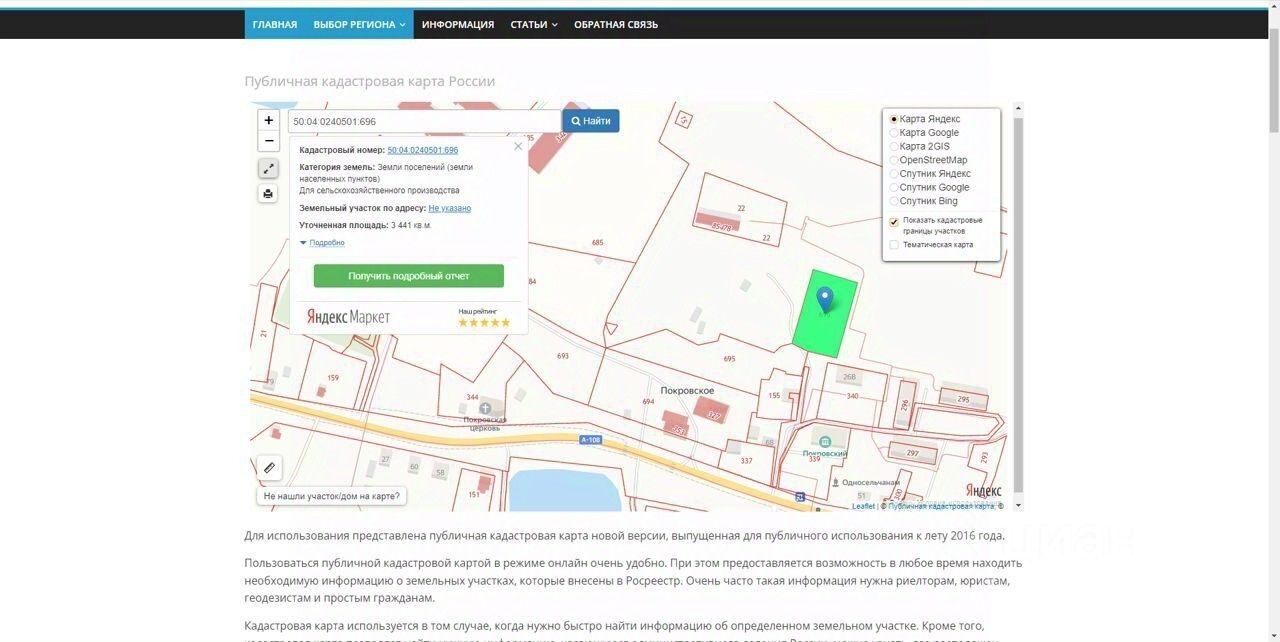Viewport: 1280px width, 642px height.
Task: Click the Найти search button
Action: [x=591, y=121]
